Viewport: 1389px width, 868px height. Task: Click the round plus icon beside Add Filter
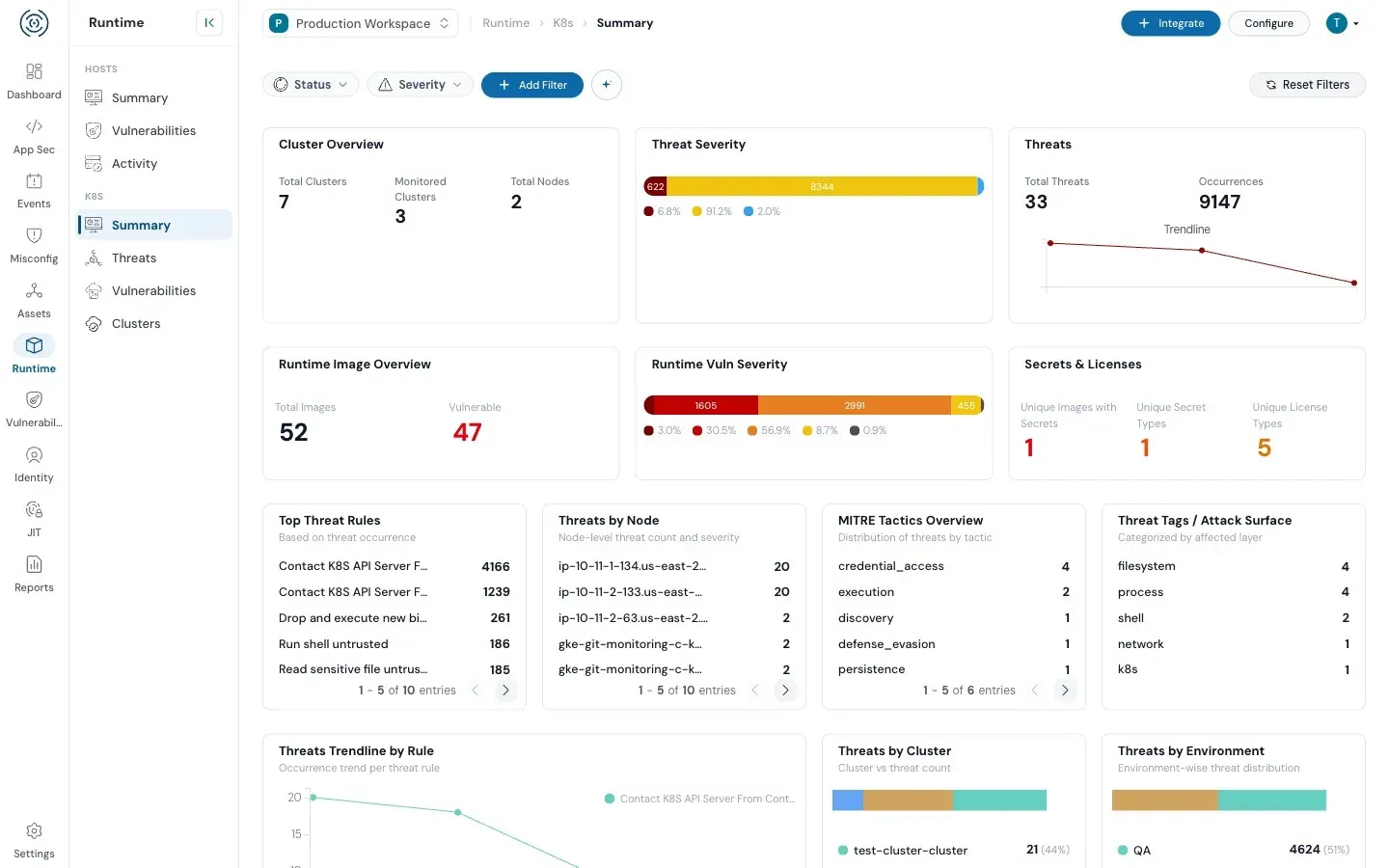coord(607,85)
